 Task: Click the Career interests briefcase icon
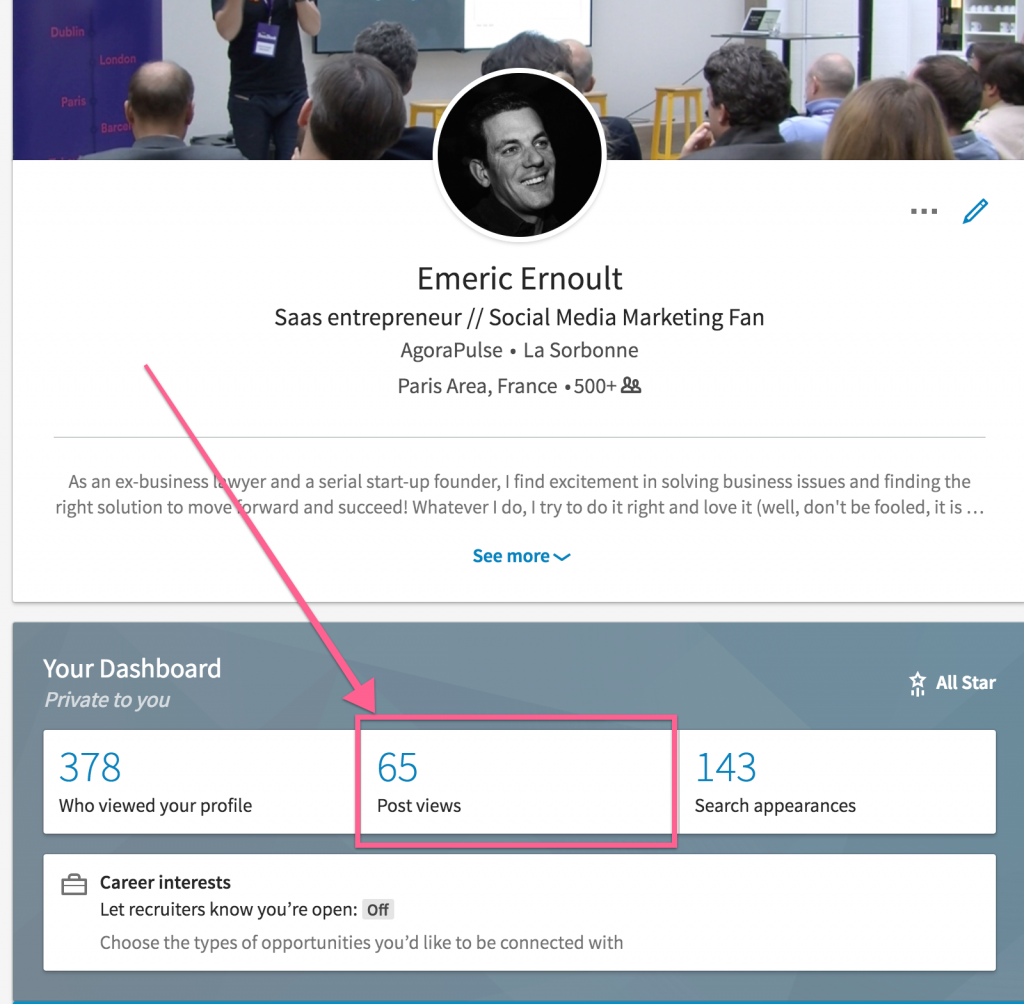(x=73, y=885)
